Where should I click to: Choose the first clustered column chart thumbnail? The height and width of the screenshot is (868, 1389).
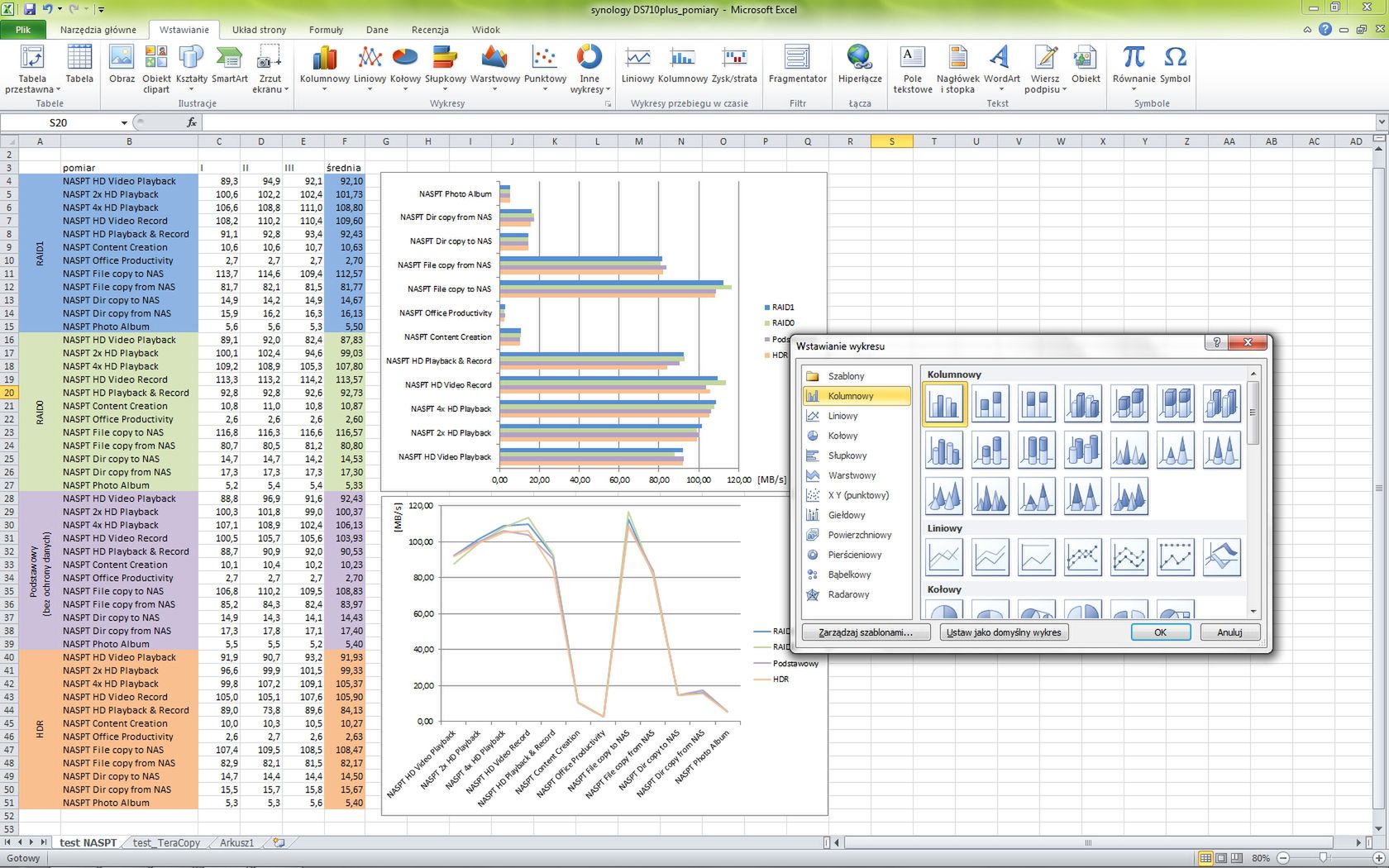click(x=944, y=403)
